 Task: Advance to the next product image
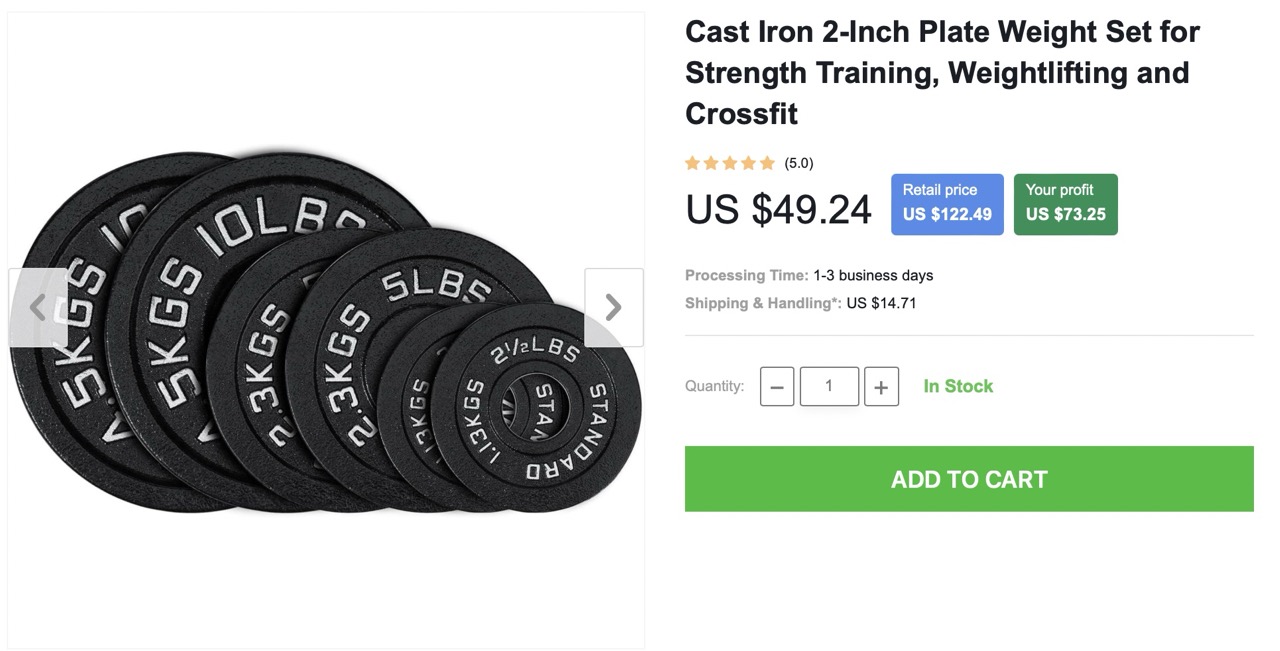[x=613, y=307]
